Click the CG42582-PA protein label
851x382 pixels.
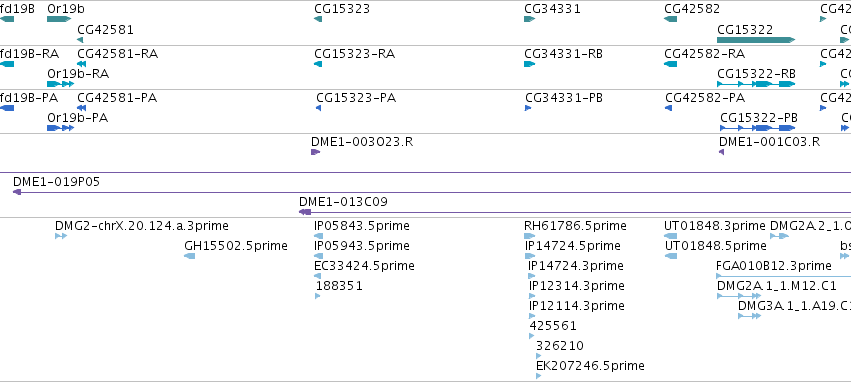point(705,98)
